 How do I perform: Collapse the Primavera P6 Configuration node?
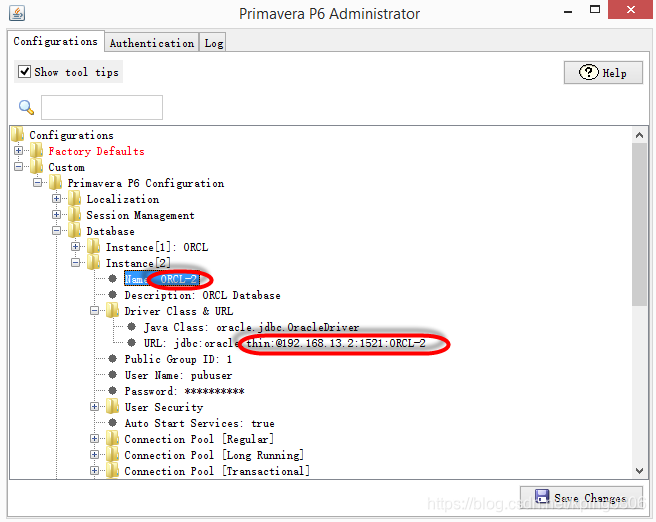(38, 182)
